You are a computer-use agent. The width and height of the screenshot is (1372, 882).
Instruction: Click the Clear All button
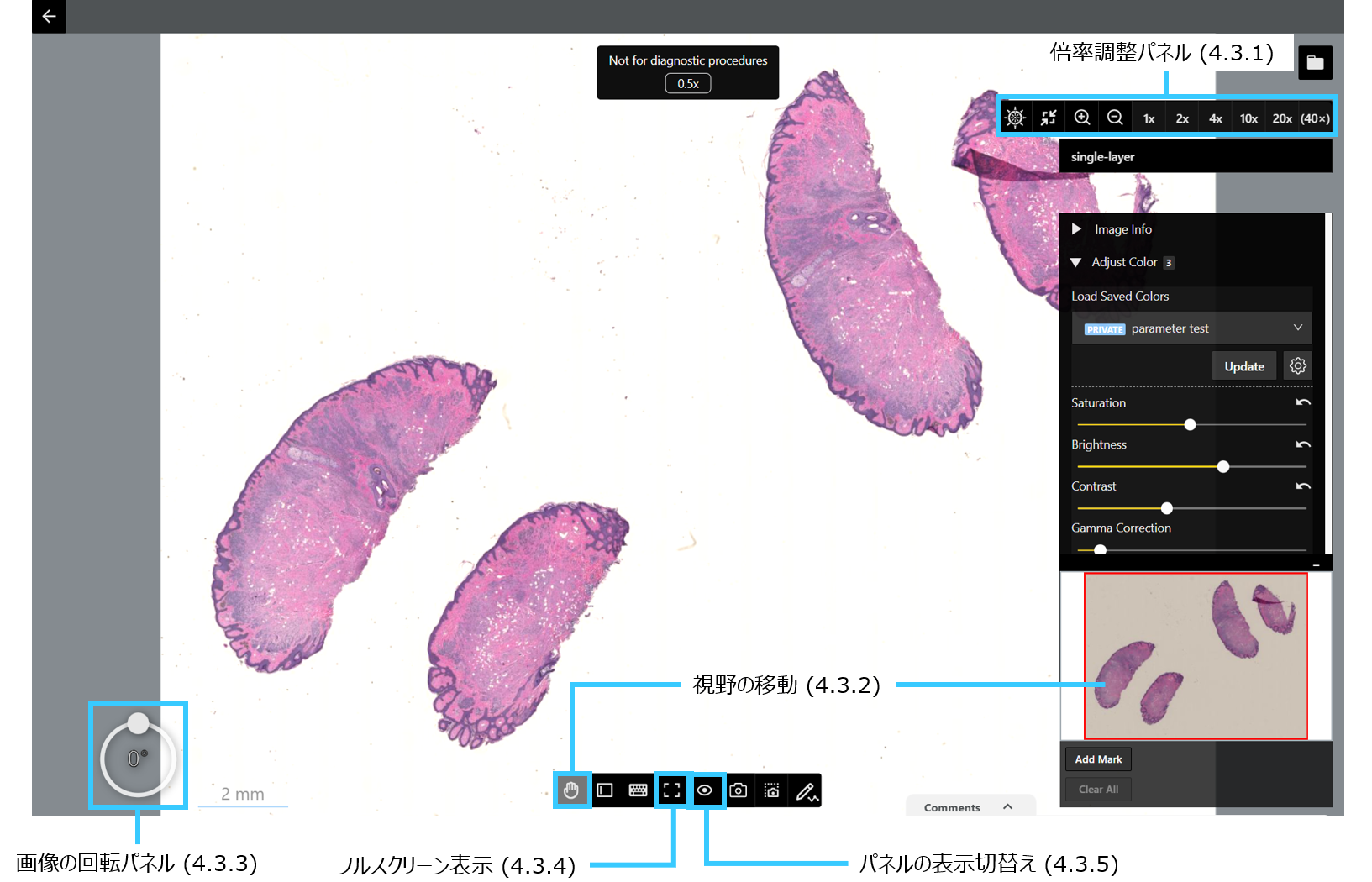[1098, 790]
